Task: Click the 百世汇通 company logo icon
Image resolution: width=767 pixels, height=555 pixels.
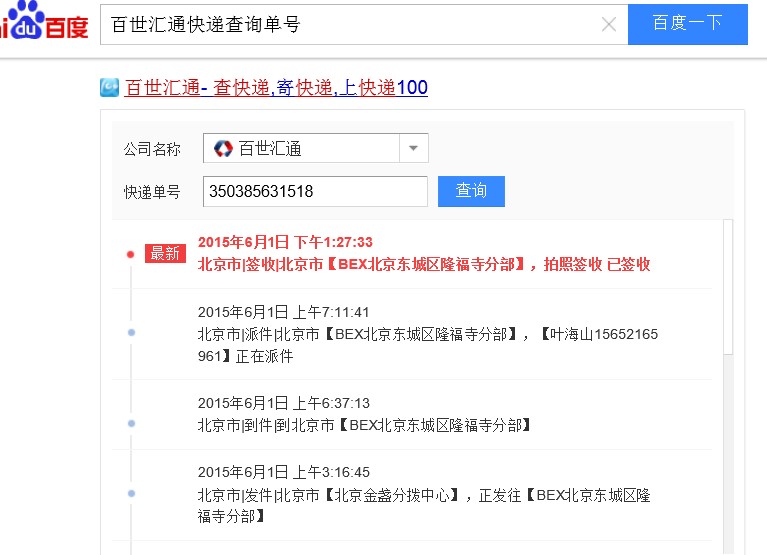Action: click(223, 149)
